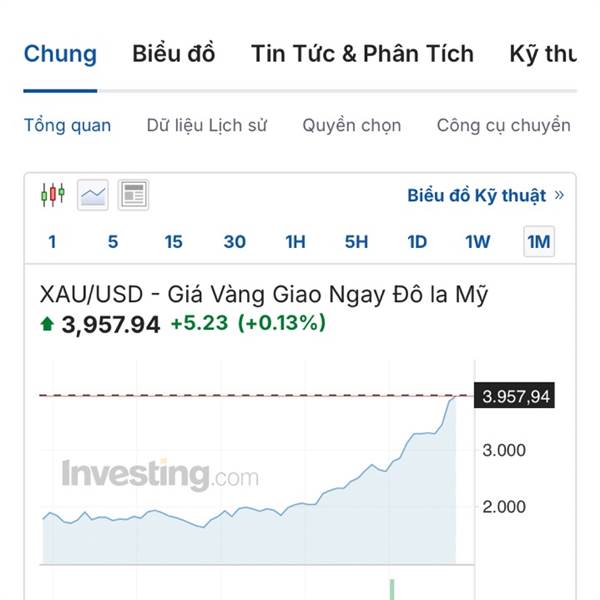Choose the 1H timeframe

[x=295, y=242]
